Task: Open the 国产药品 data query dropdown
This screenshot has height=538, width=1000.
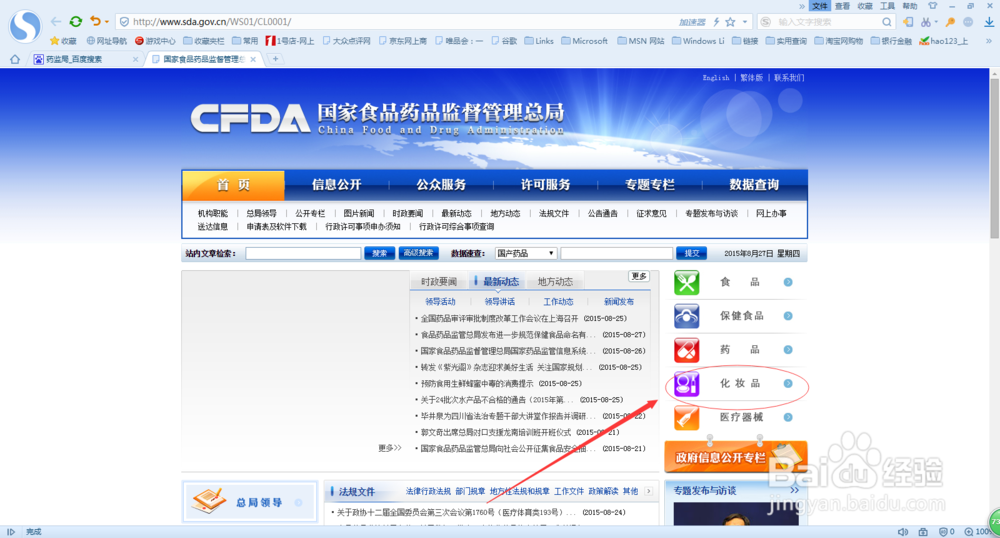Action: [526, 253]
